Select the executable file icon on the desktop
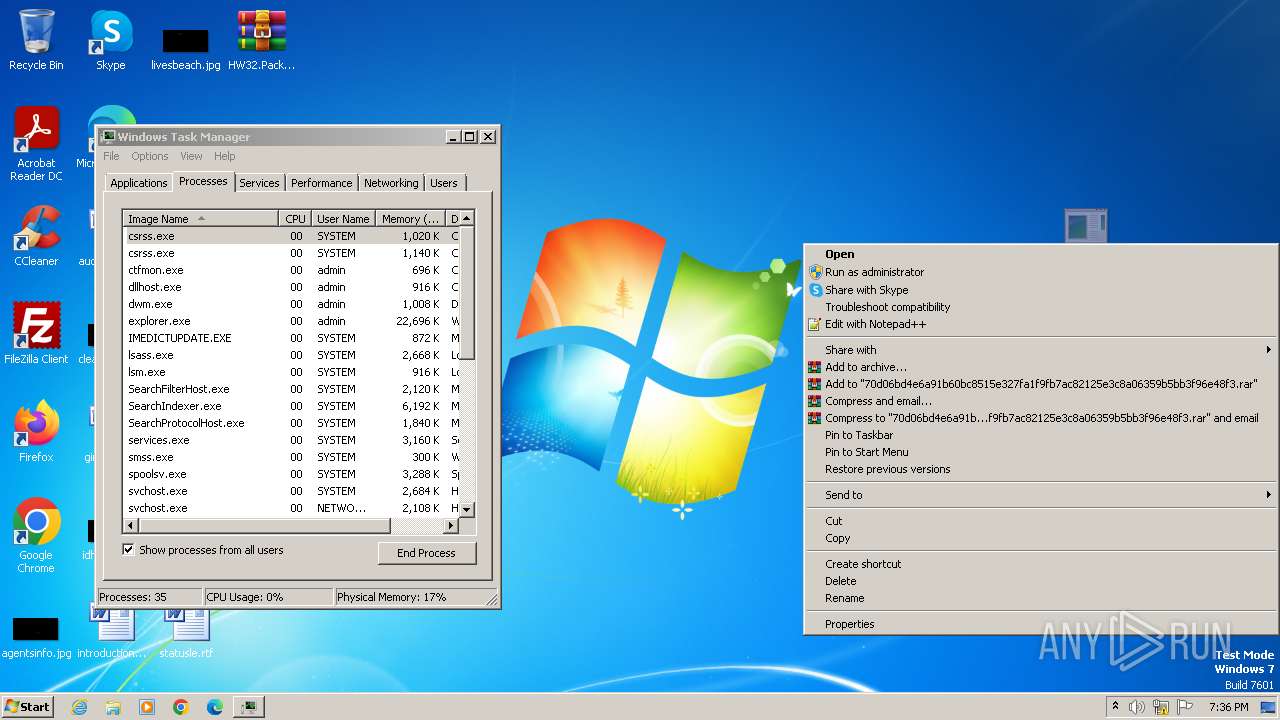This screenshot has width=1280, height=720. (x=1086, y=226)
